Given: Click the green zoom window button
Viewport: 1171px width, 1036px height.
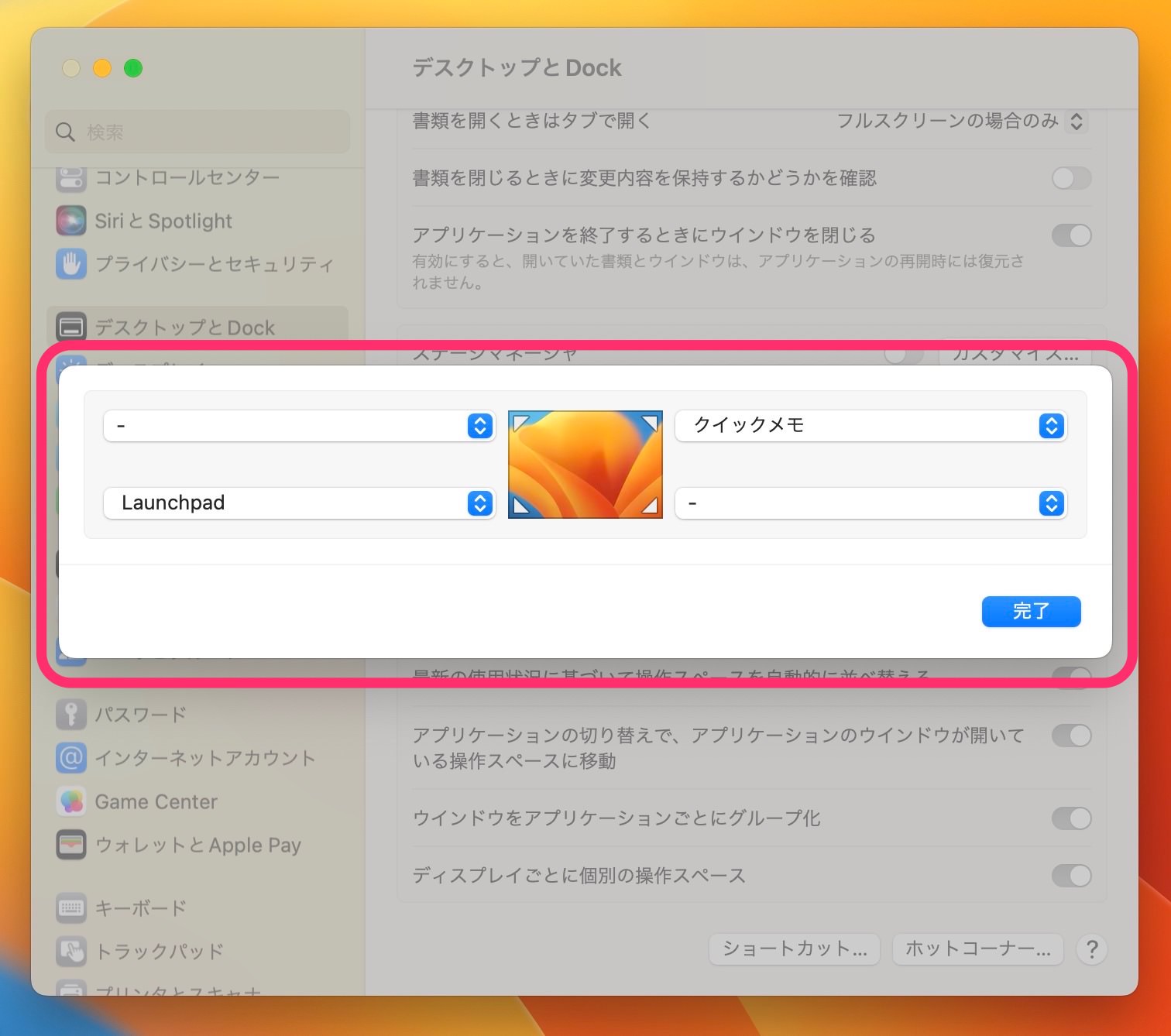Looking at the screenshot, I should coord(133,68).
